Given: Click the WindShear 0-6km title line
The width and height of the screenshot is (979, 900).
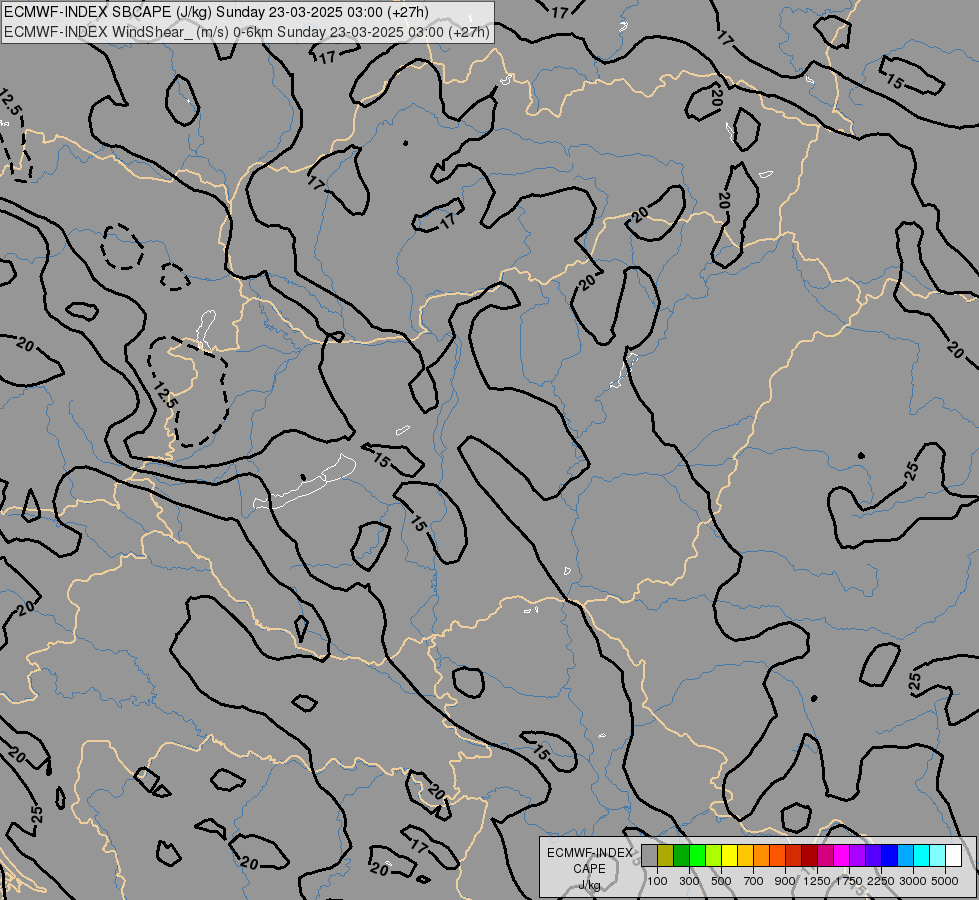Looking at the screenshot, I should tap(247, 32).
